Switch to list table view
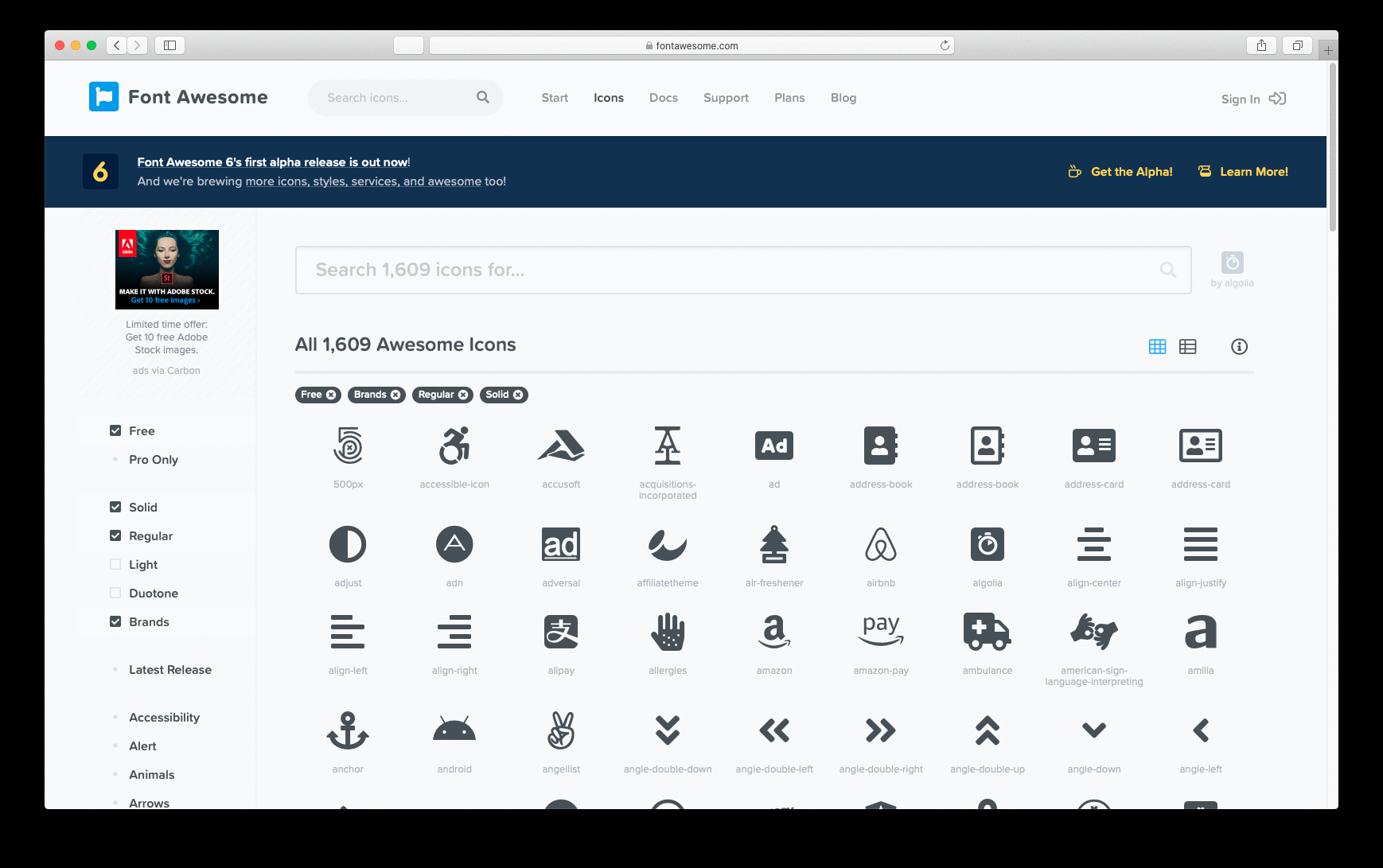 point(1187,347)
